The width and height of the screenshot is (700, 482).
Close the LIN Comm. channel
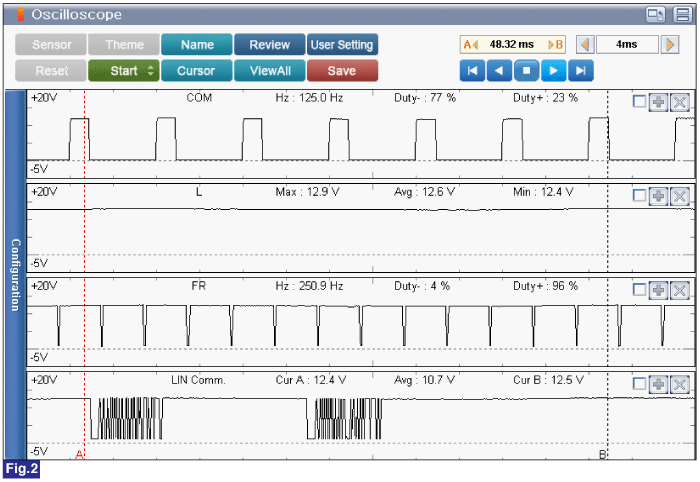(x=679, y=384)
